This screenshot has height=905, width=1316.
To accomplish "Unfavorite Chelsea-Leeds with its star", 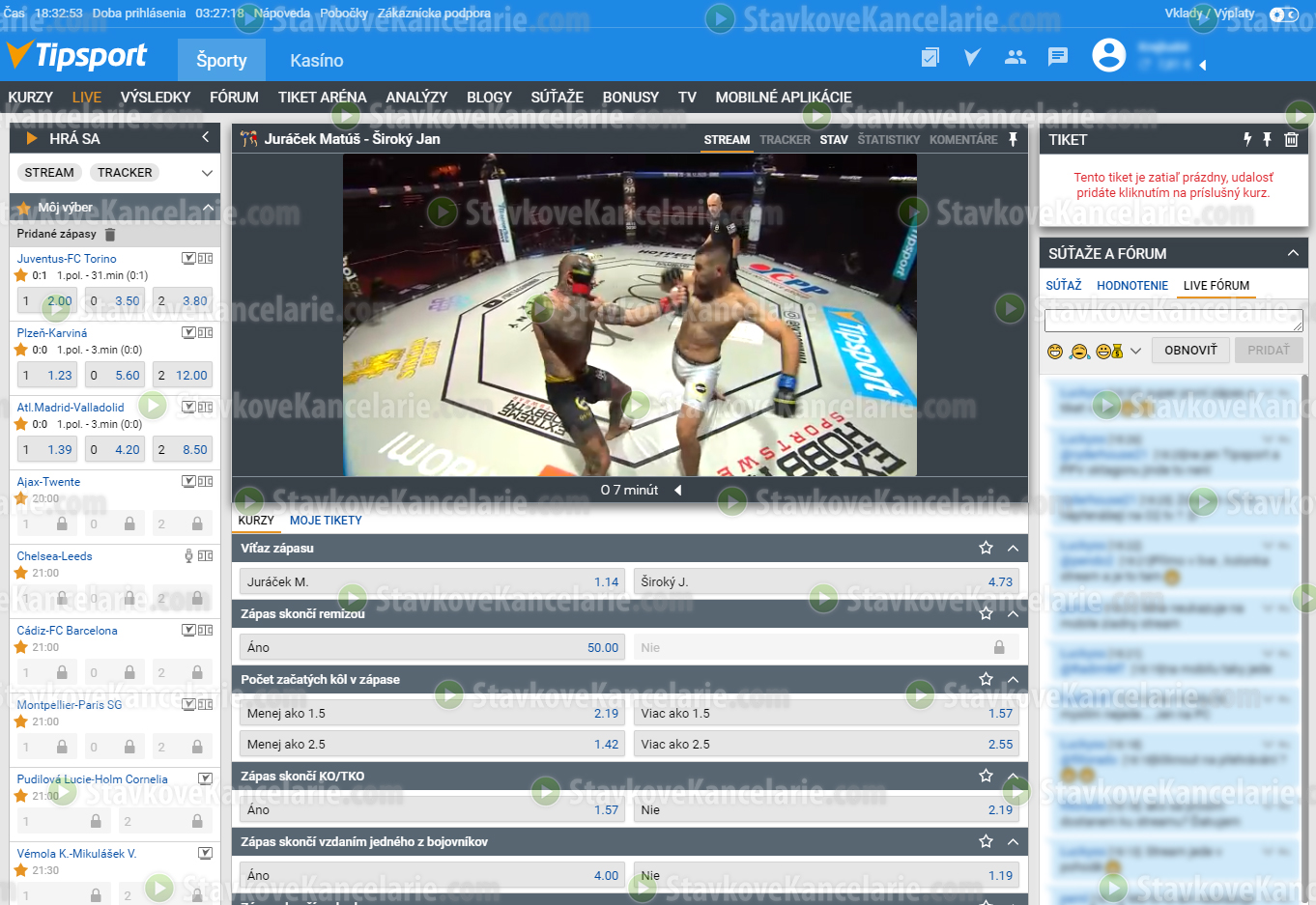I will [x=21, y=573].
